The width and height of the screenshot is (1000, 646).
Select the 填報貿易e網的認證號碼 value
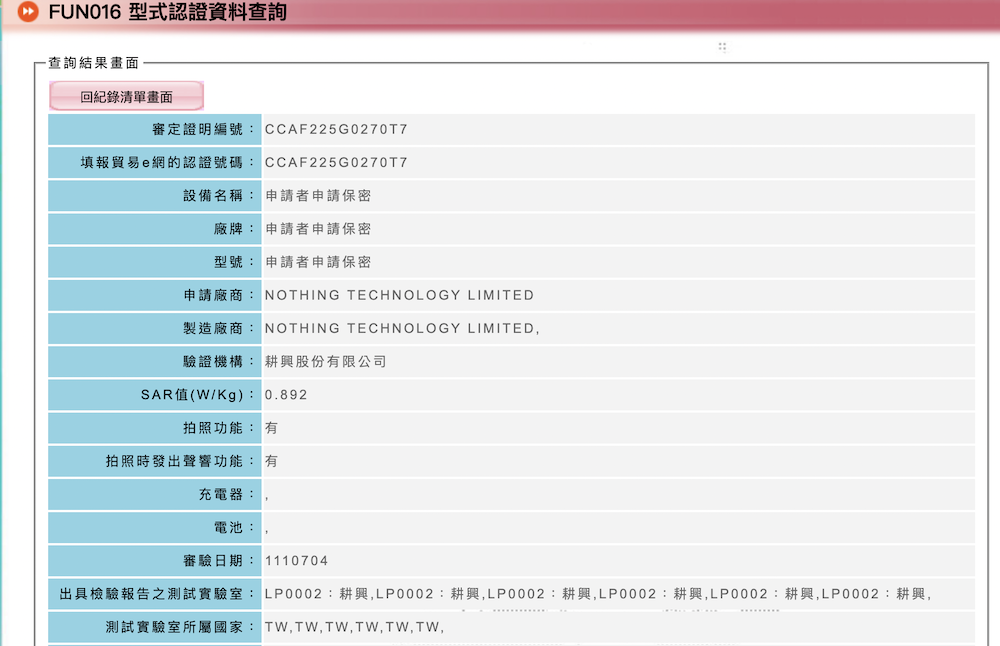336,163
